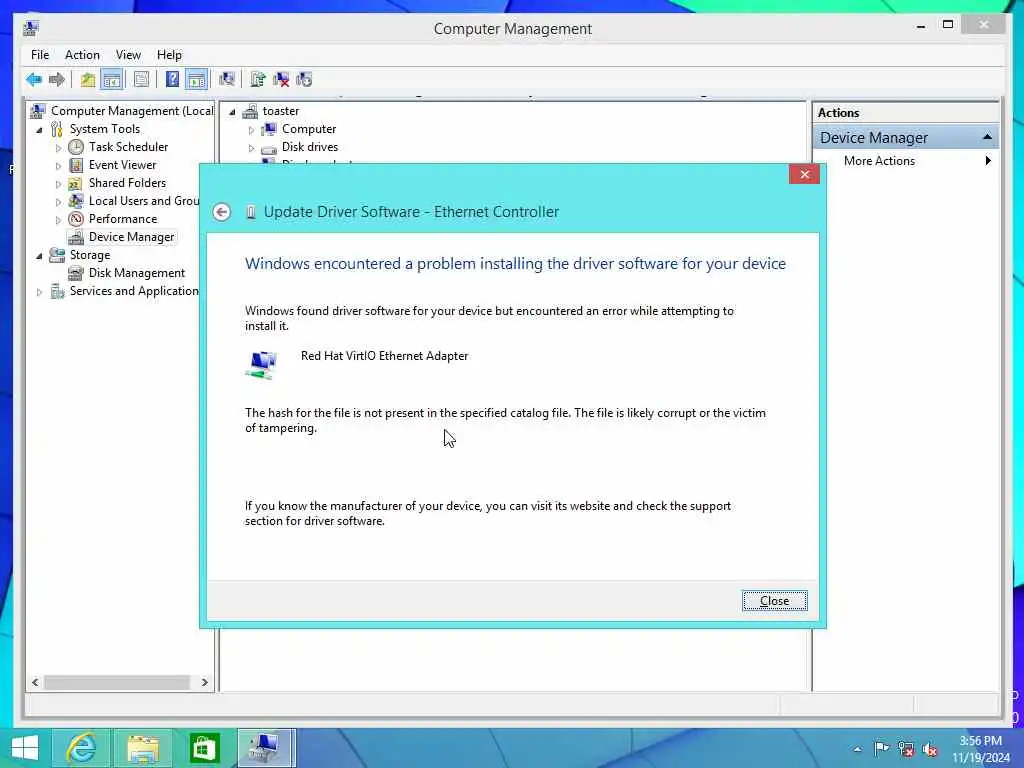Collapse the System Tools tree node
The image size is (1024, 768).
[39, 130]
